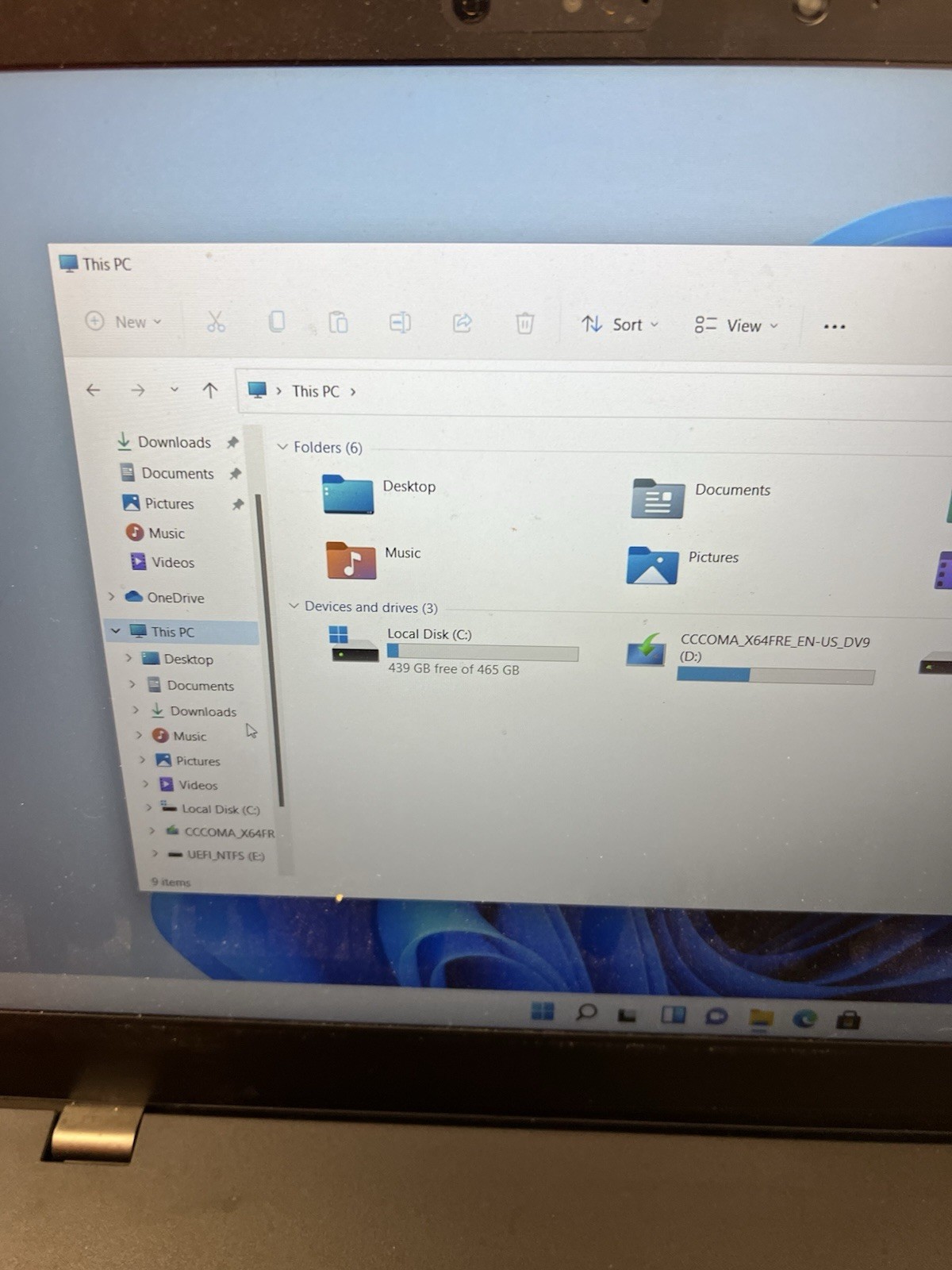Open Microsoft Store from taskbar
Image resolution: width=952 pixels, height=1270 pixels.
847,1019
